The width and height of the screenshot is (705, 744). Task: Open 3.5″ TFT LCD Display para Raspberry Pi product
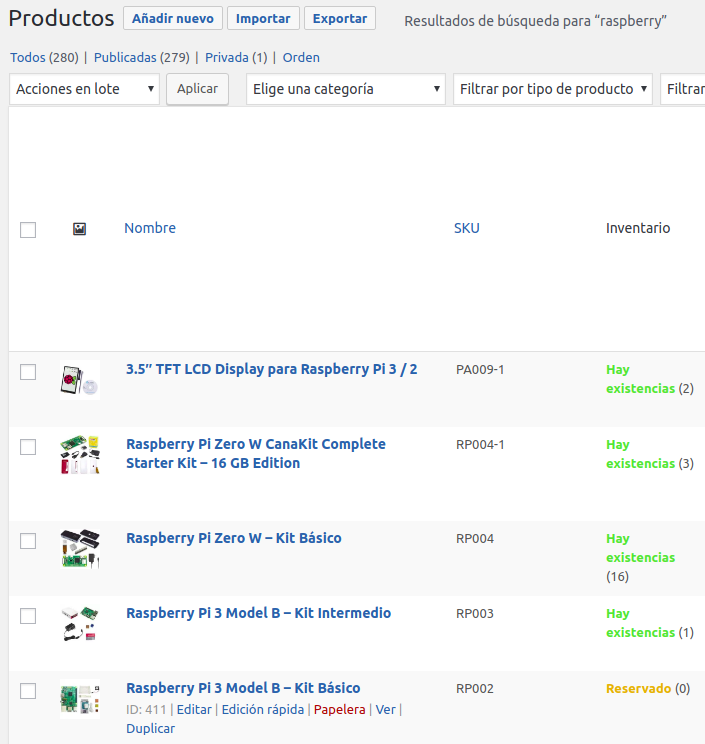pyautogui.click(x=271, y=369)
